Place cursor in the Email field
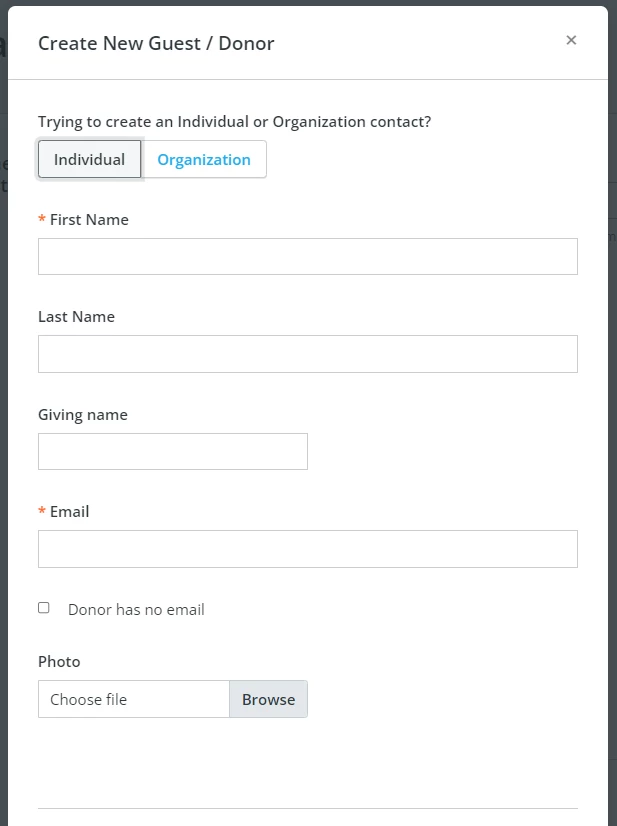The height and width of the screenshot is (826, 617). coord(307,548)
